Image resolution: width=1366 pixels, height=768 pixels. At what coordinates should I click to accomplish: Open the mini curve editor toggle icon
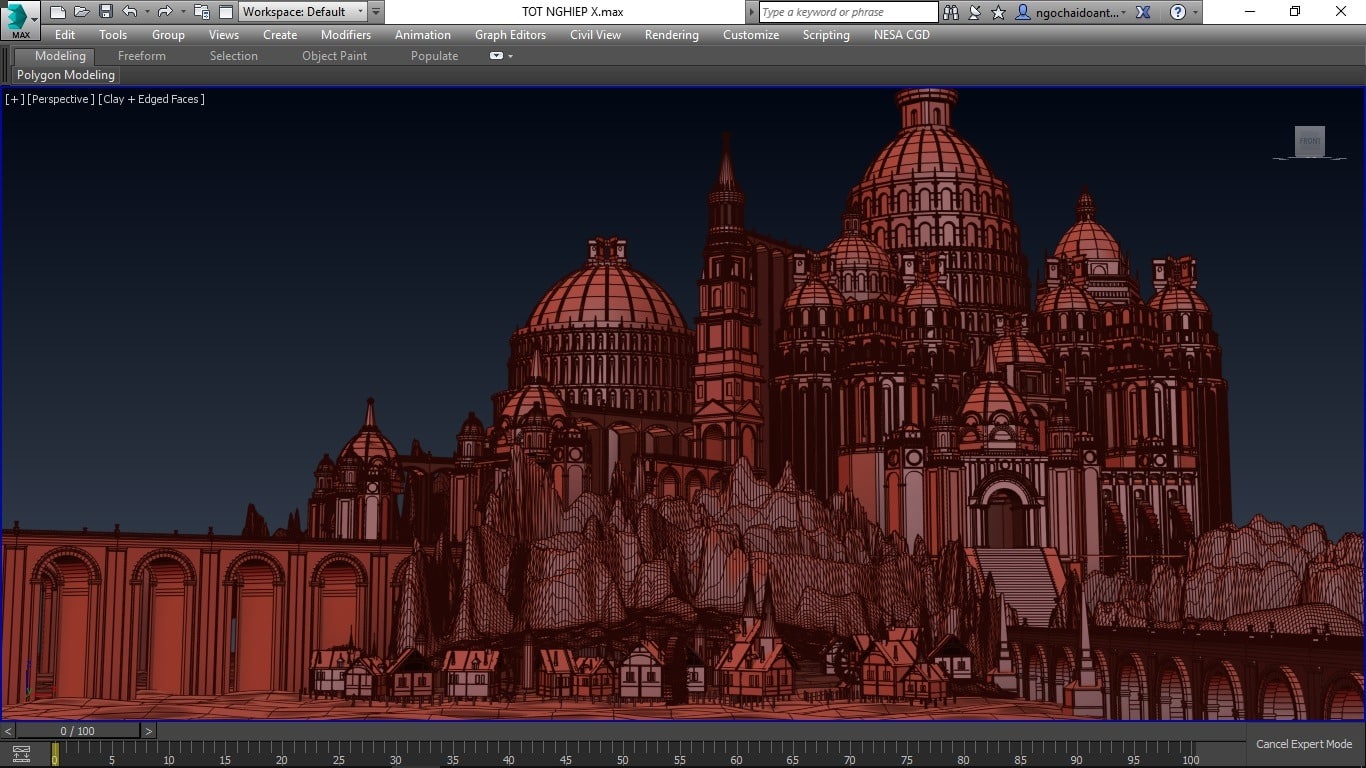pos(21,754)
